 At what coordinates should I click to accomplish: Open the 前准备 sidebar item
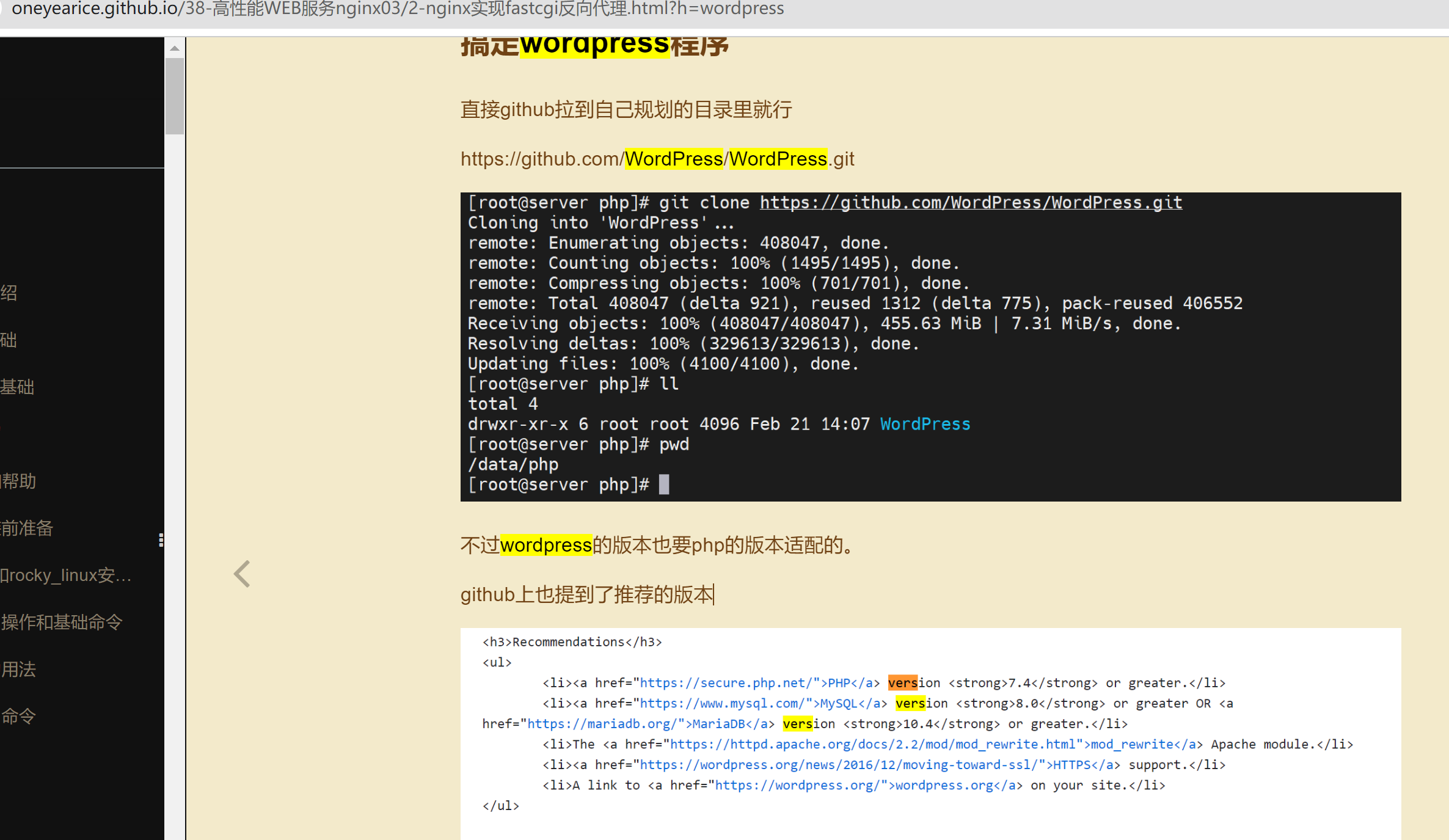(27, 528)
